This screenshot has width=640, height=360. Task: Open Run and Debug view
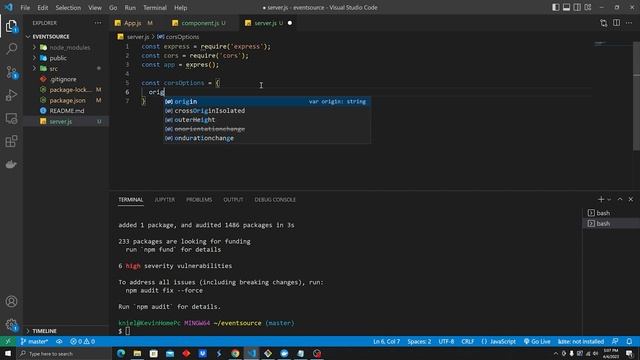(11, 95)
